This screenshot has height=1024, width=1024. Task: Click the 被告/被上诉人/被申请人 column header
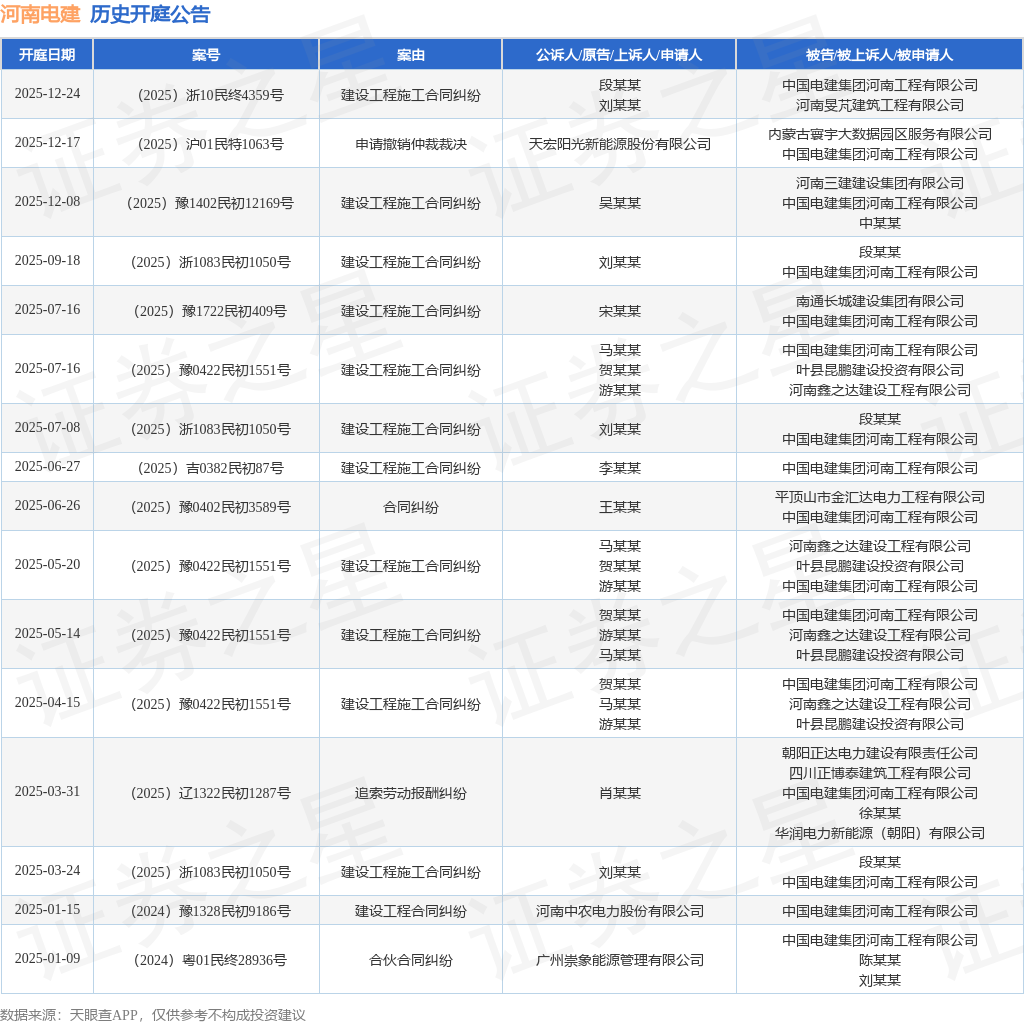click(x=879, y=55)
